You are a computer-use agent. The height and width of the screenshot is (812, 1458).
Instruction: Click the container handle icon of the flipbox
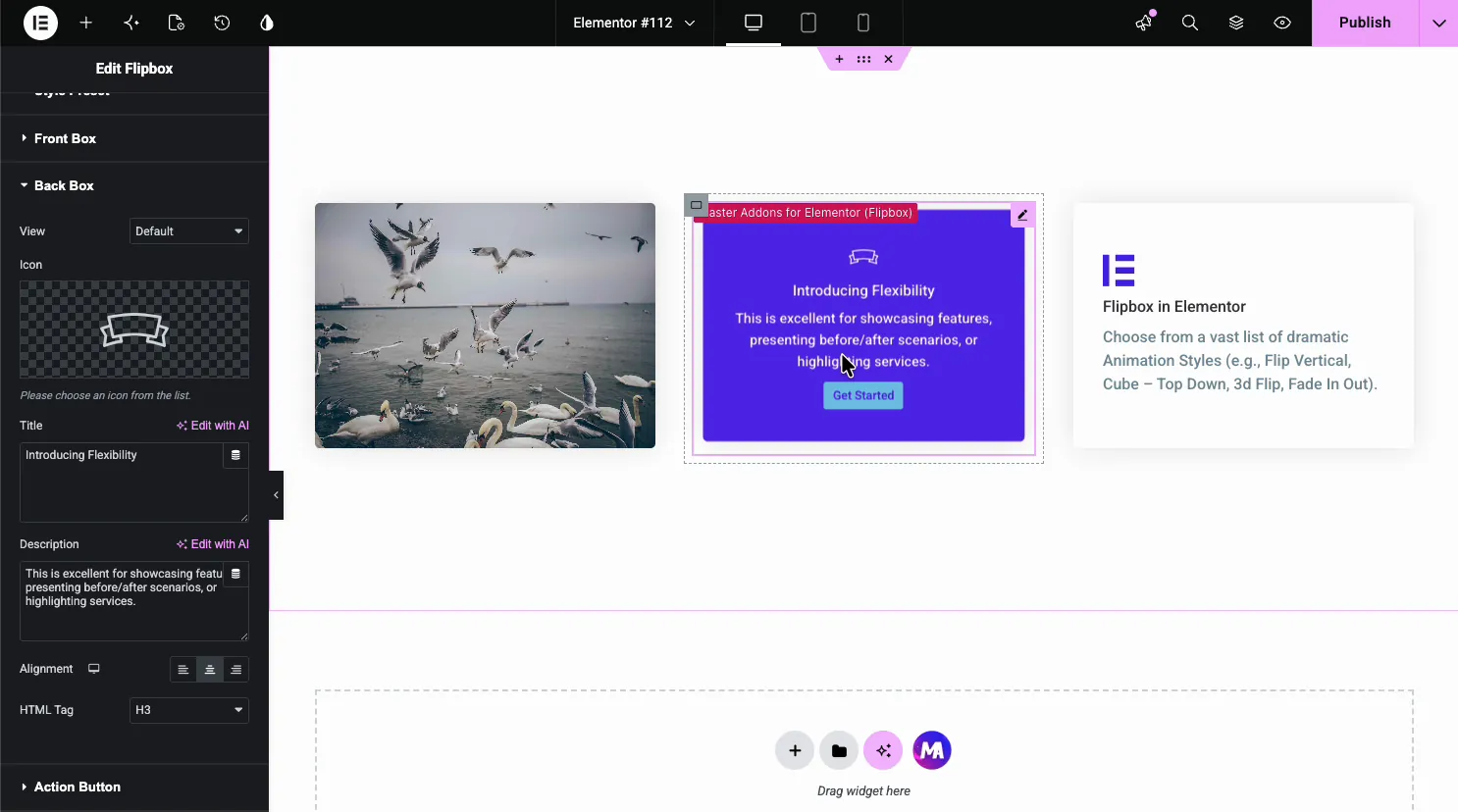pyautogui.click(x=697, y=205)
